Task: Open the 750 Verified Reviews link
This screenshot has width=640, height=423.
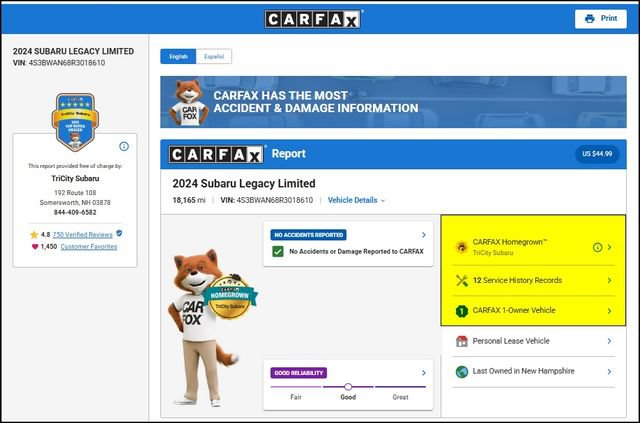Action: pos(82,235)
